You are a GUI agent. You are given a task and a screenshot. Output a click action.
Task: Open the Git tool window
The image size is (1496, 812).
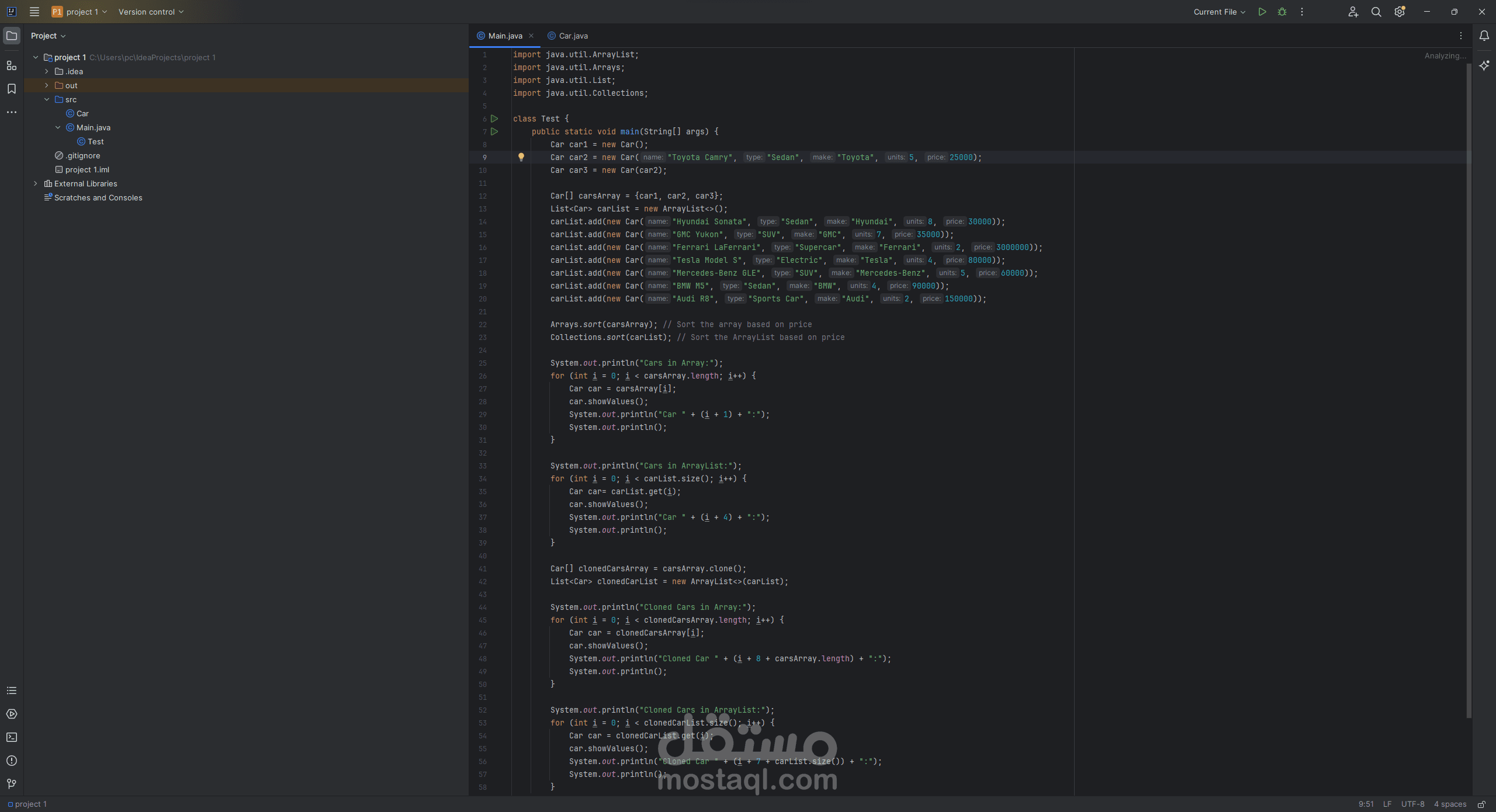pyautogui.click(x=12, y=784)
